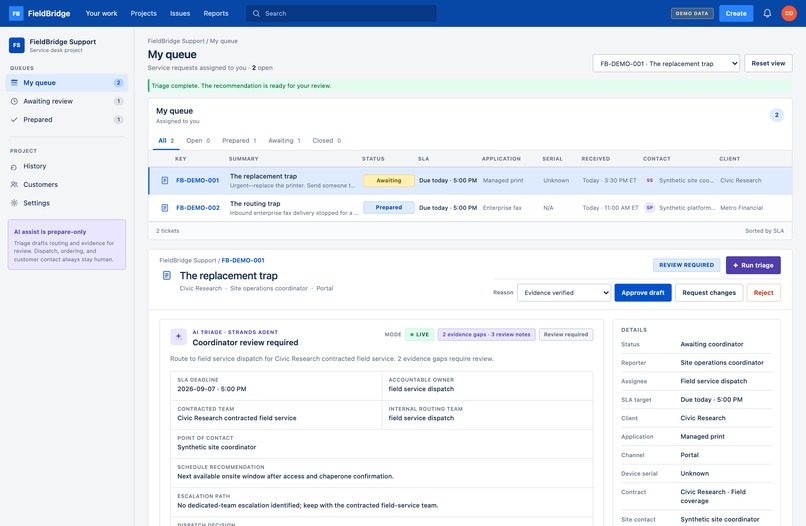
Task: Click the SS contact avatar
Action: tap(650, 180)
